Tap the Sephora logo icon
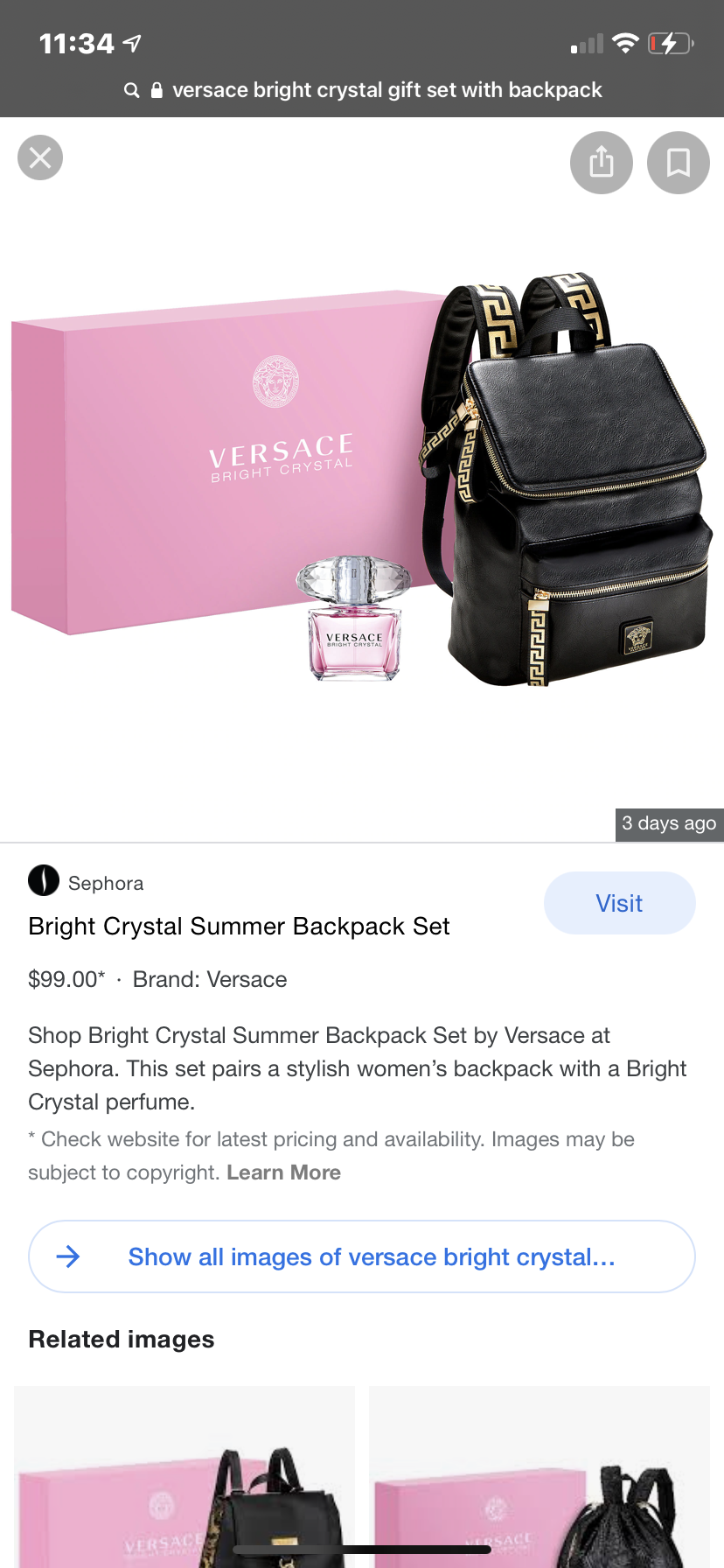The image size is (724, 1568). 44,880
